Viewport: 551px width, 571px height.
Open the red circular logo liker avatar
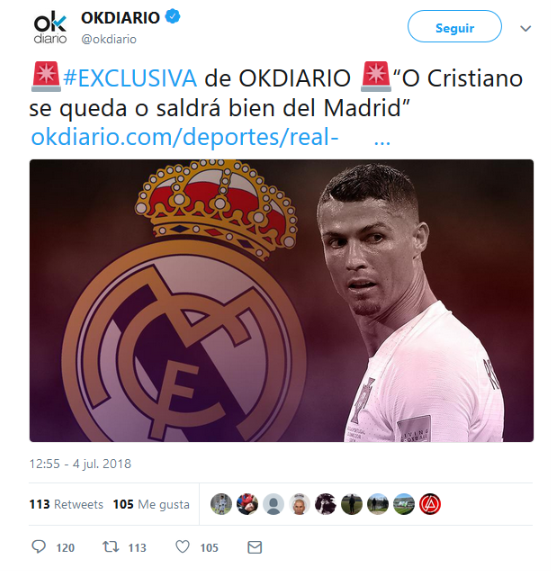(x=430, y=504)
